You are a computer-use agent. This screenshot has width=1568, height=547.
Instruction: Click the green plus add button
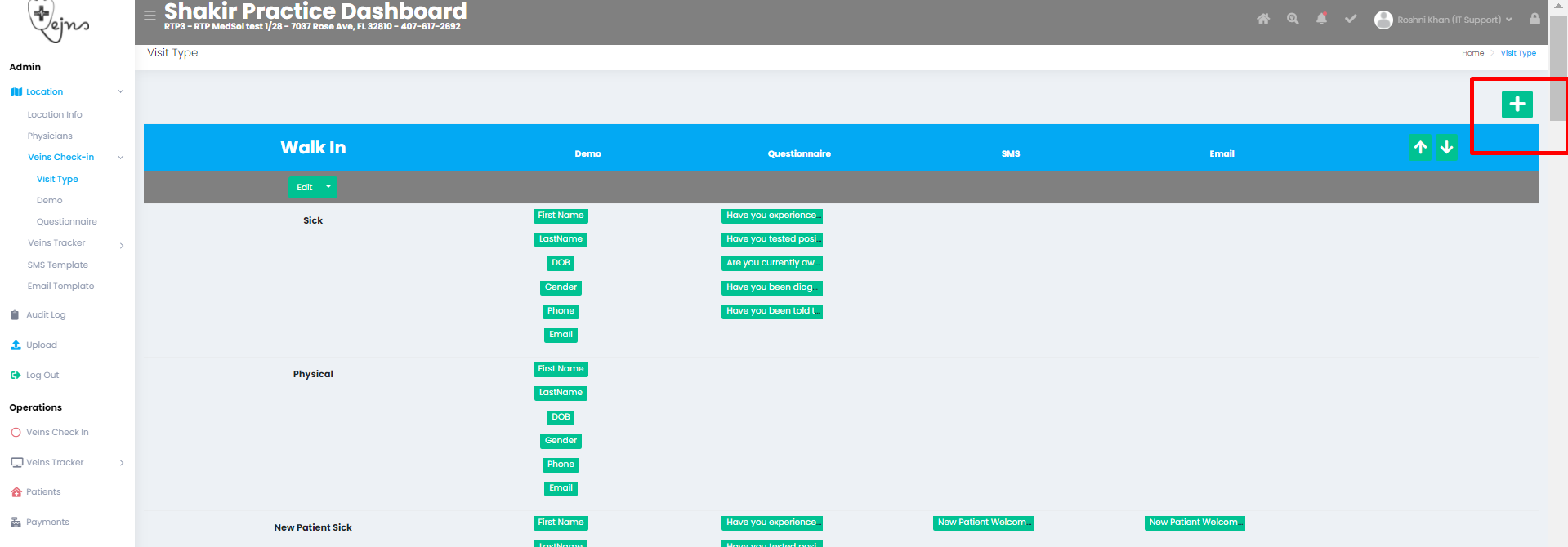click(1517, 105)
